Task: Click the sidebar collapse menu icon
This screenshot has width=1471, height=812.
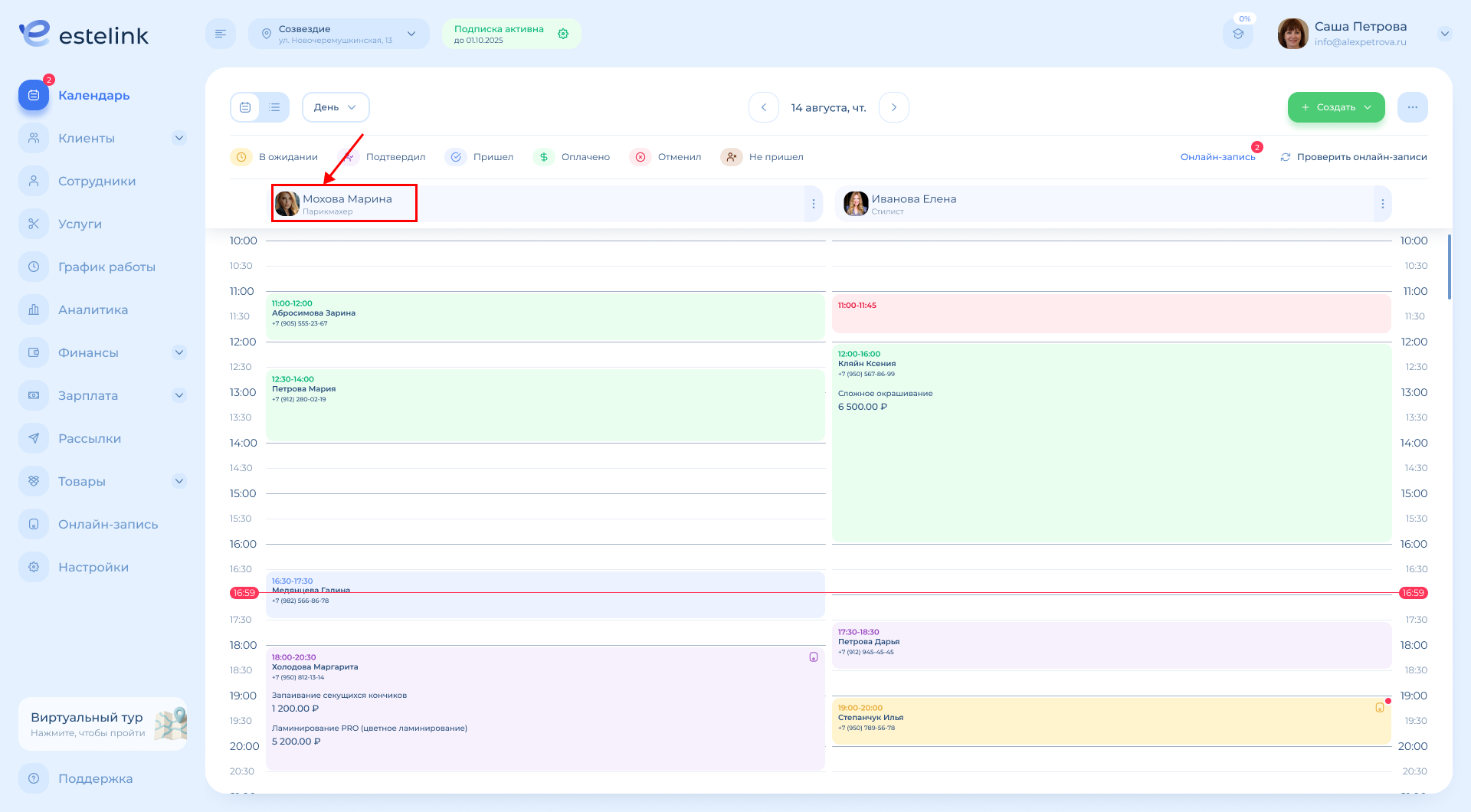Action: click(221, 34)
